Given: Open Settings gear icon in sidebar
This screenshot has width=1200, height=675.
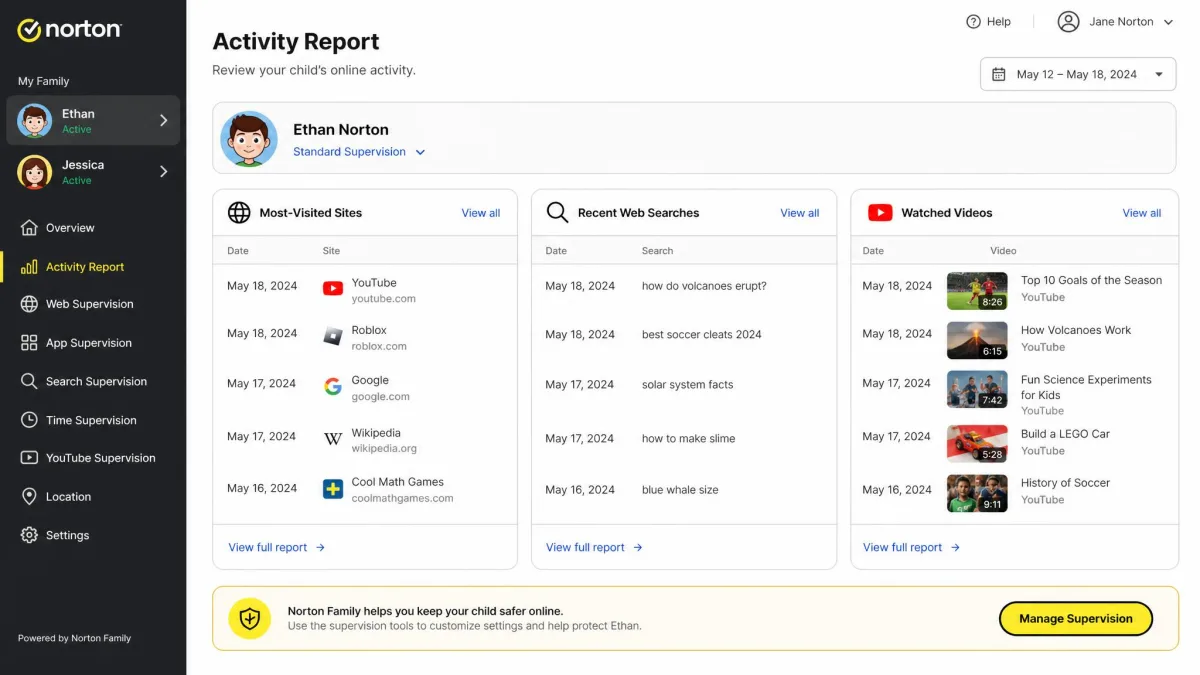Looking at the screenshot, I should coord(29,535).
